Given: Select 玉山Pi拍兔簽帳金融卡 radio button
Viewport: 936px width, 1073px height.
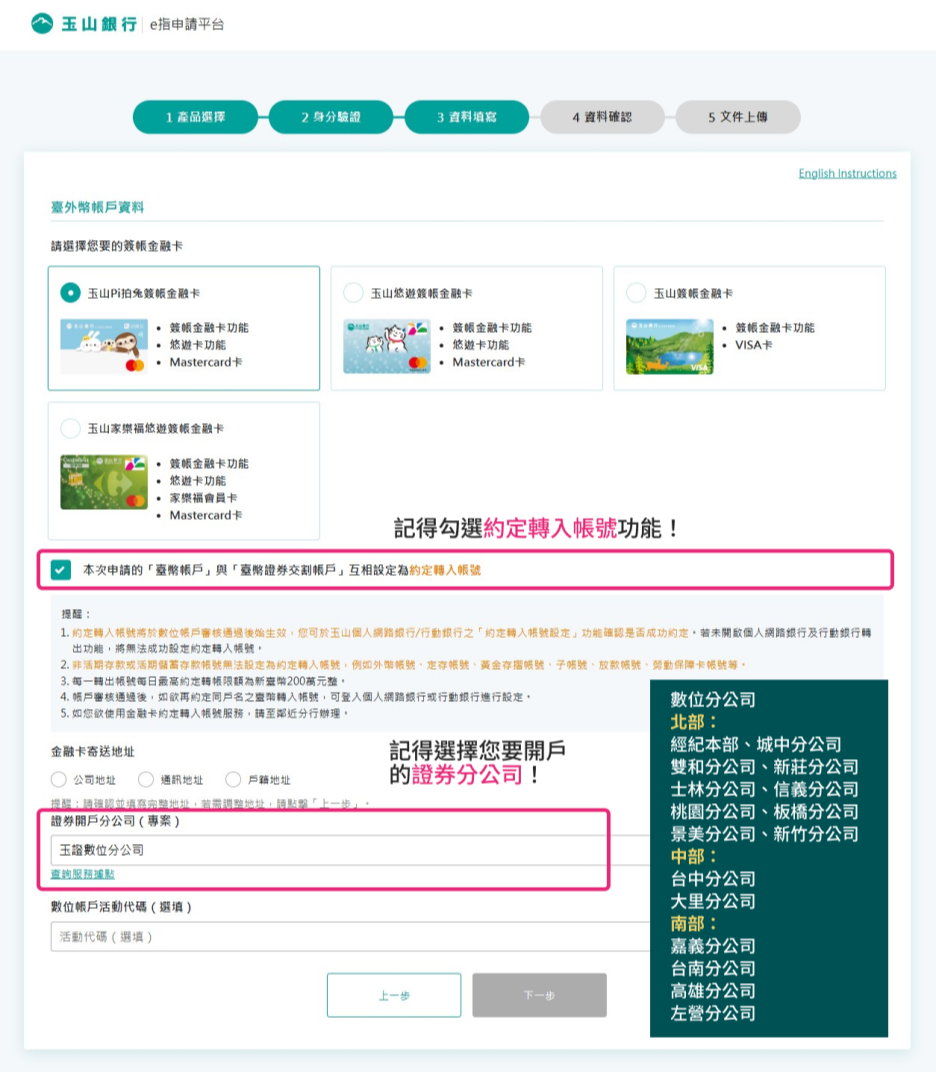Looking at the screenshot, I should pyautogui.click(x=70, y=293).
